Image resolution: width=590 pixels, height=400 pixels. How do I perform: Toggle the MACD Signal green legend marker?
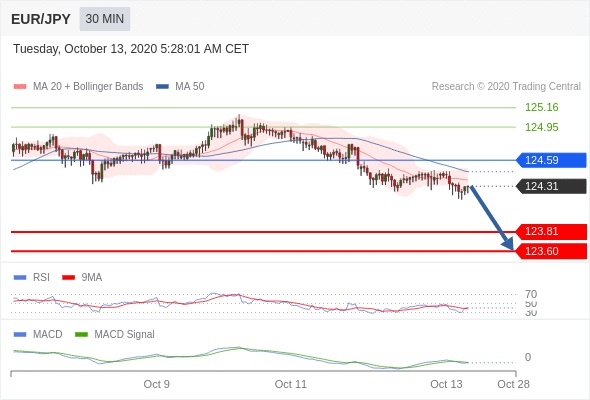point(81,335)
